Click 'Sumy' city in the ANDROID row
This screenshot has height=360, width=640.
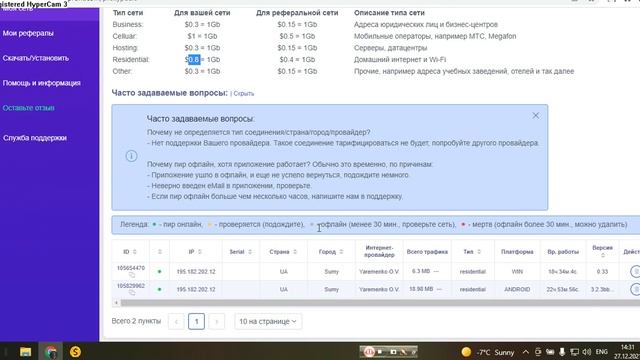tap(331, 289)
